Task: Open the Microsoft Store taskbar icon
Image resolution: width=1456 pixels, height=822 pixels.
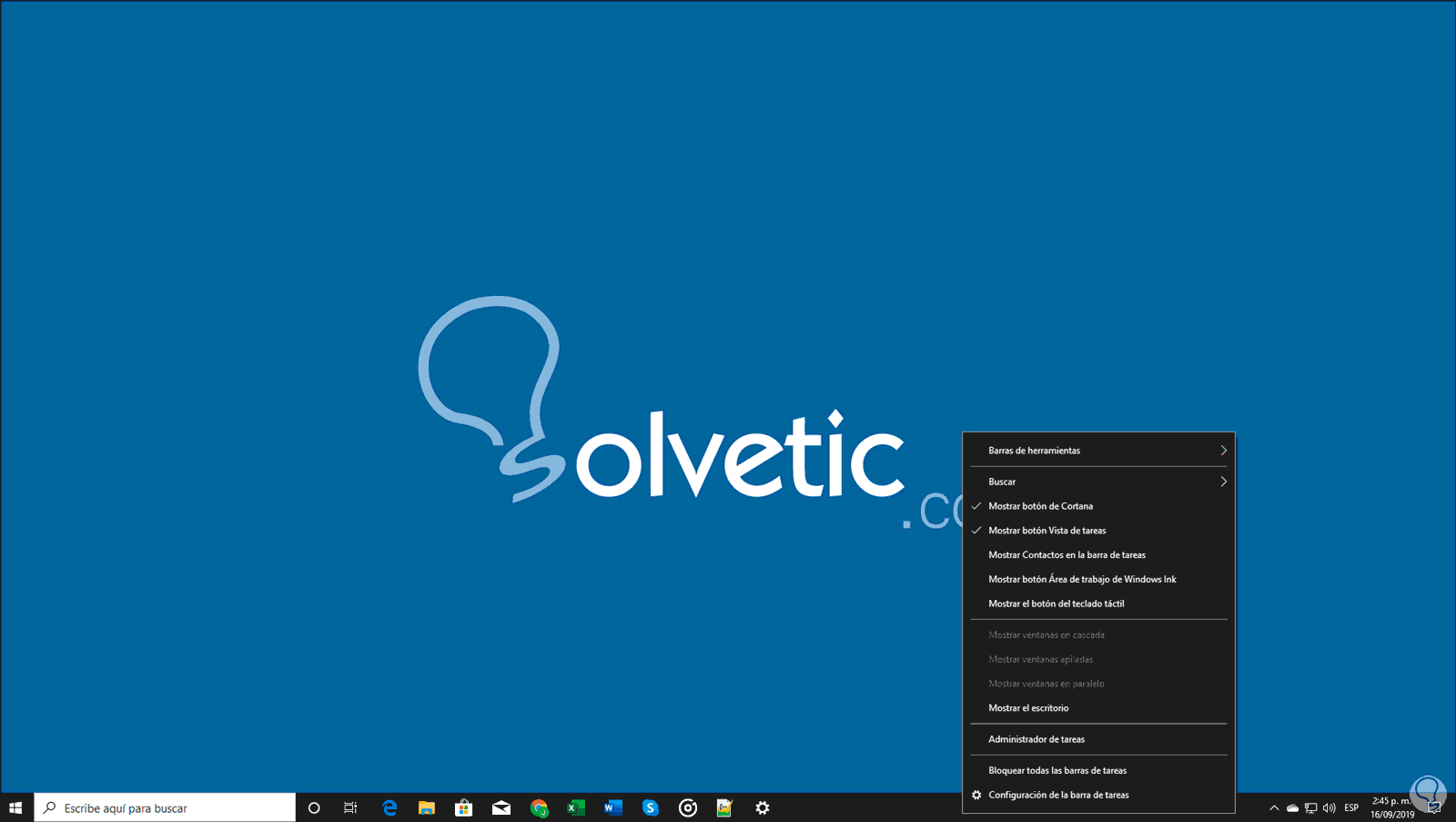Action: tap(464, 807)
